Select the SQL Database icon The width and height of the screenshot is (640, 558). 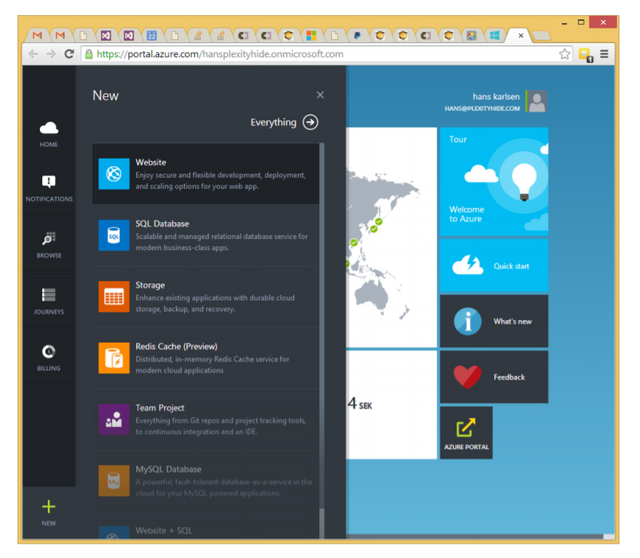pyautogui.click(x=114, y=235)
